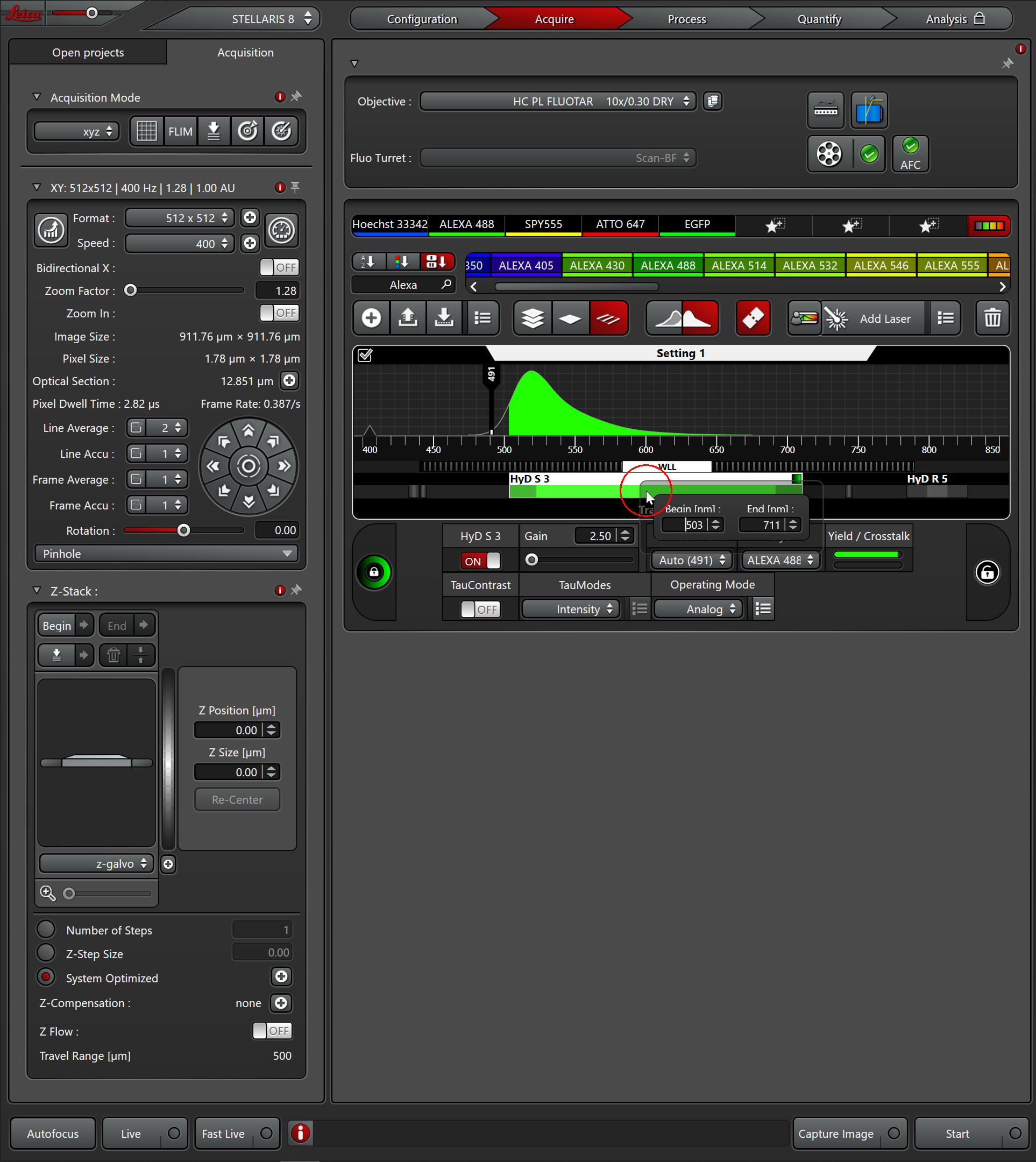Switch to the Quantify tab
The height and width of the screenshot is (1162, 1036).
click(819, 19)
